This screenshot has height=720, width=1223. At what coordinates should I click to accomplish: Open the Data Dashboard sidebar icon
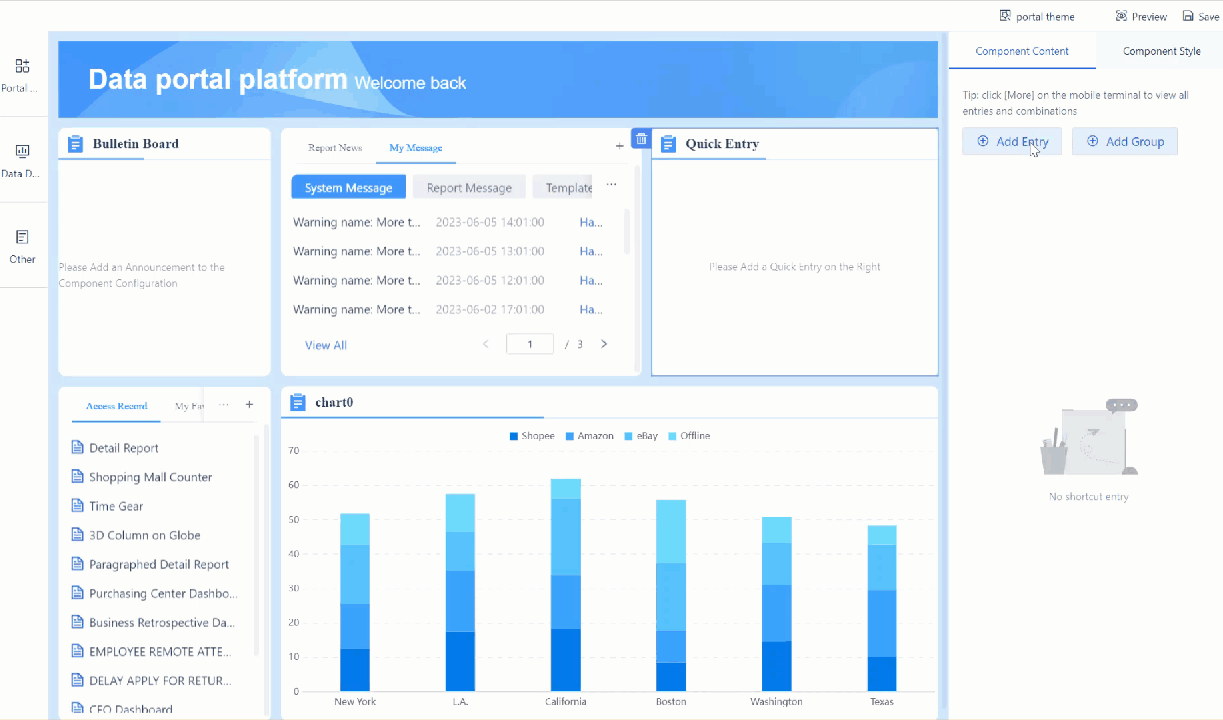coord(22,151)
